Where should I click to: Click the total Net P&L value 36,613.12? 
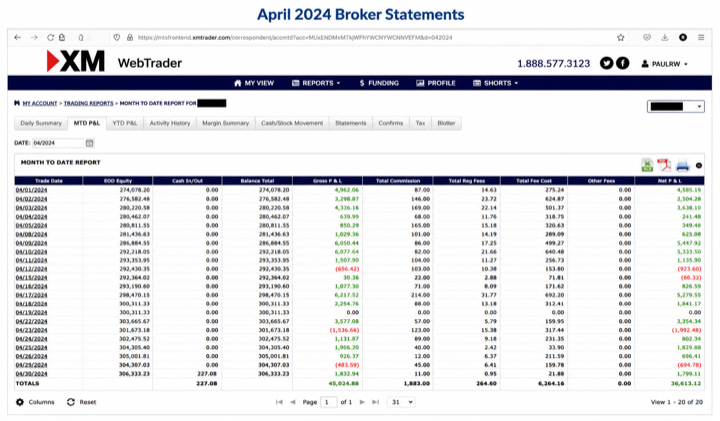click(x=686, y=383)
